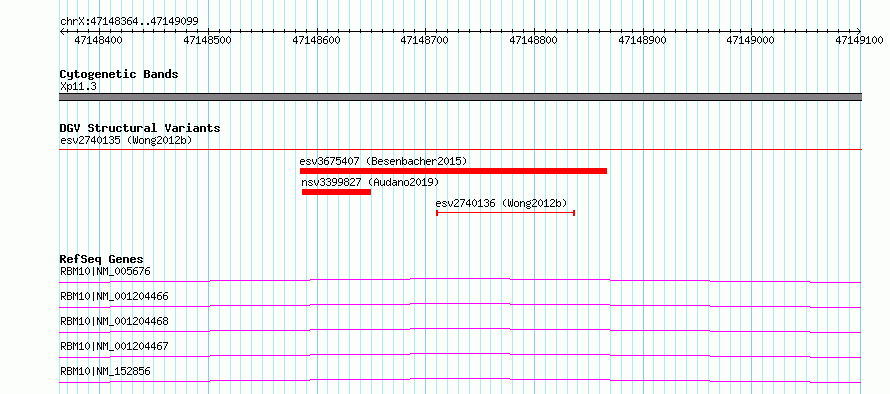Click the esv3675407 (Besenbacher2015) text label
Viewport: 890px width, 394px height.
click(384, 161)
